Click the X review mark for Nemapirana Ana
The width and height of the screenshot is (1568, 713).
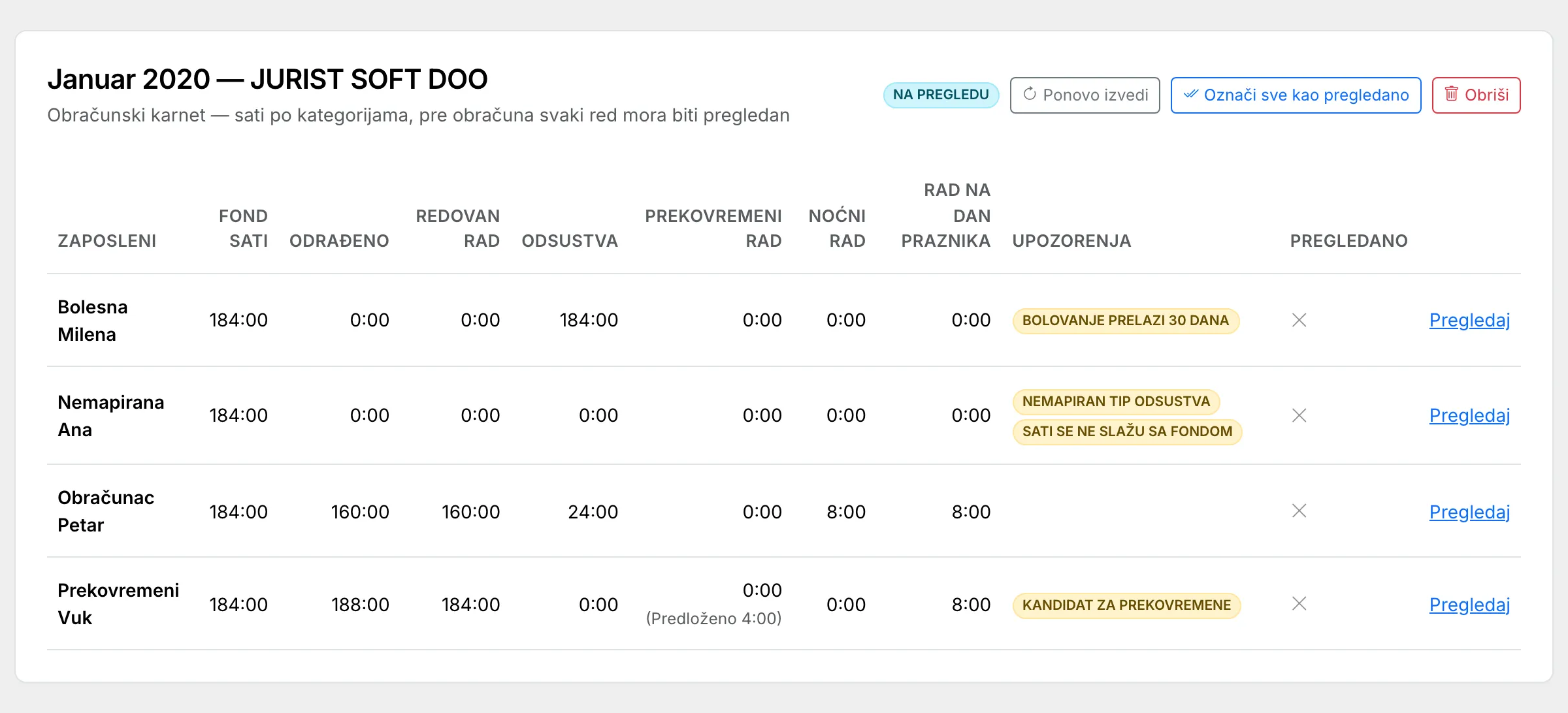[1299, 415]
